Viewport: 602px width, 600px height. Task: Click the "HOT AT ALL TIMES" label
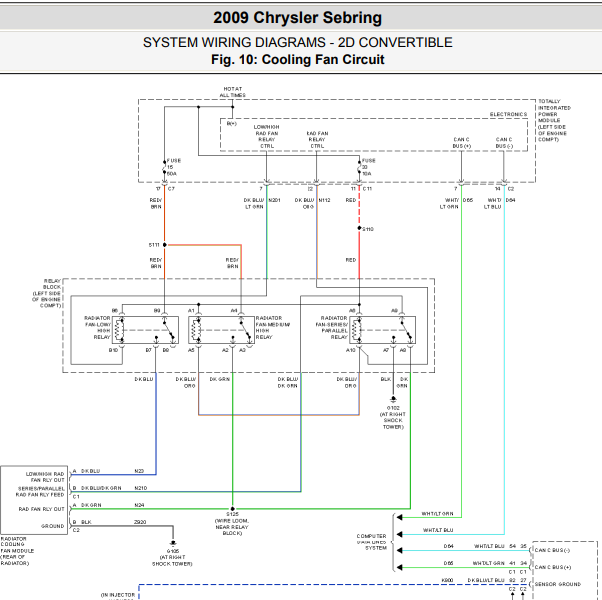232,92
